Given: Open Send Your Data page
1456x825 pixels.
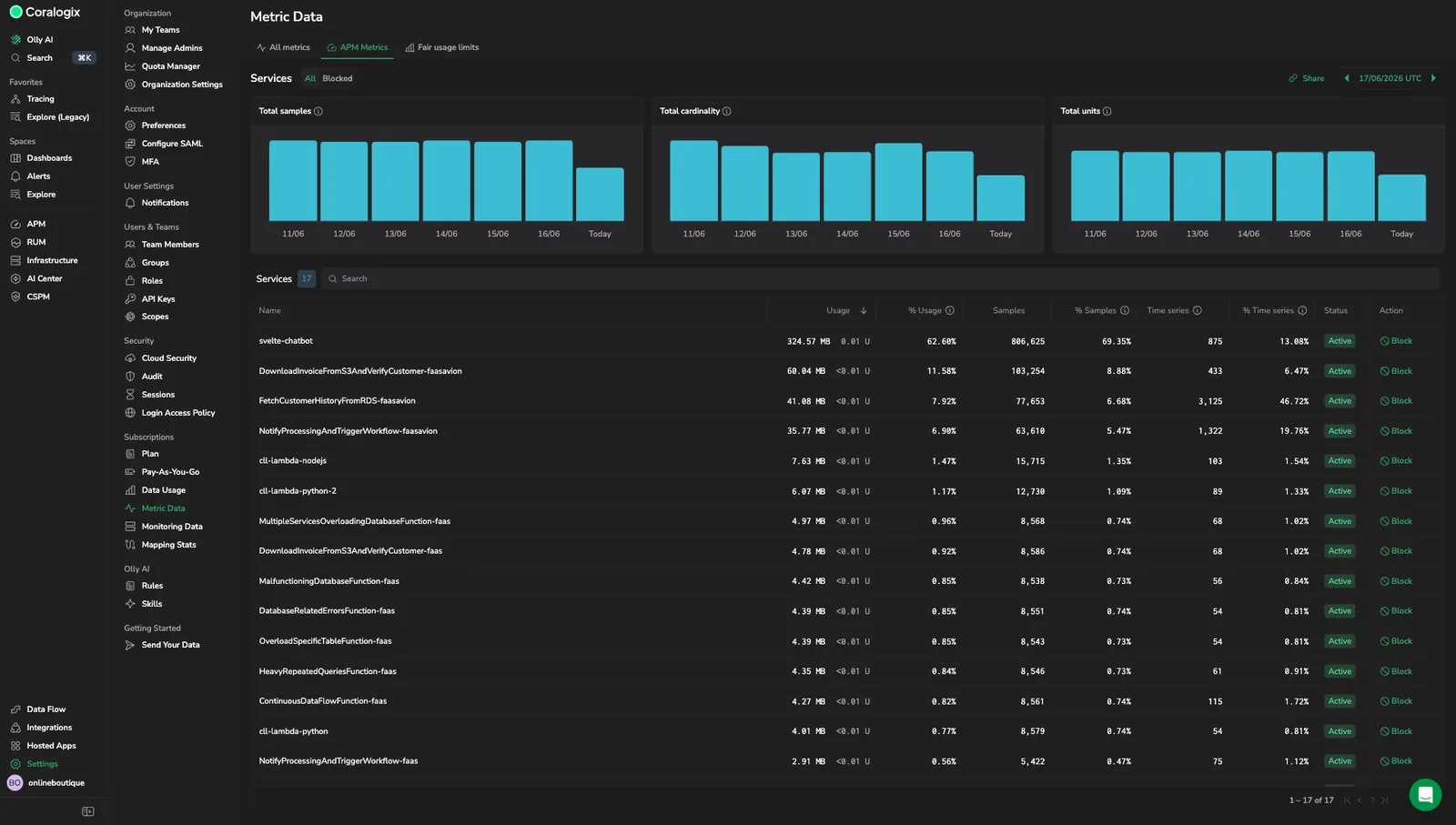Looking at the screenshot, I should click(x=170, y=644).
